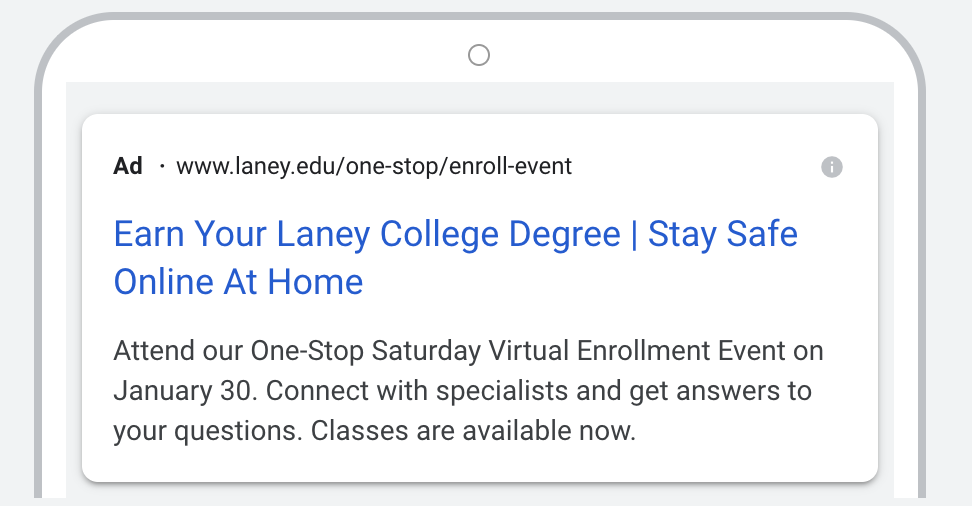Click the word Home in the headline
The height and width of the screenshot is (506, 972).
tap(315, 282)
